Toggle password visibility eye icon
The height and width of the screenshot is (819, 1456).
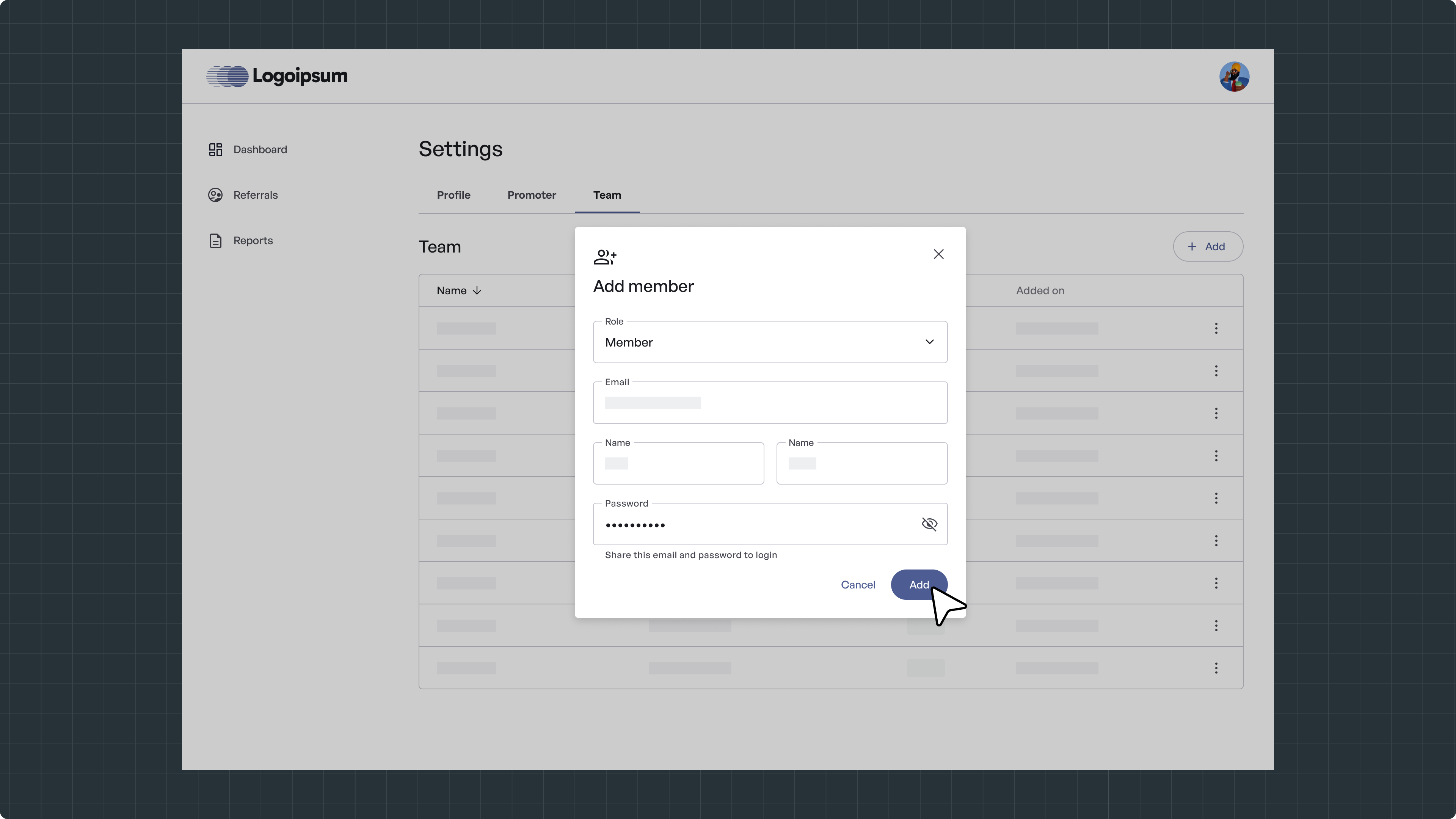pos(929,524)
